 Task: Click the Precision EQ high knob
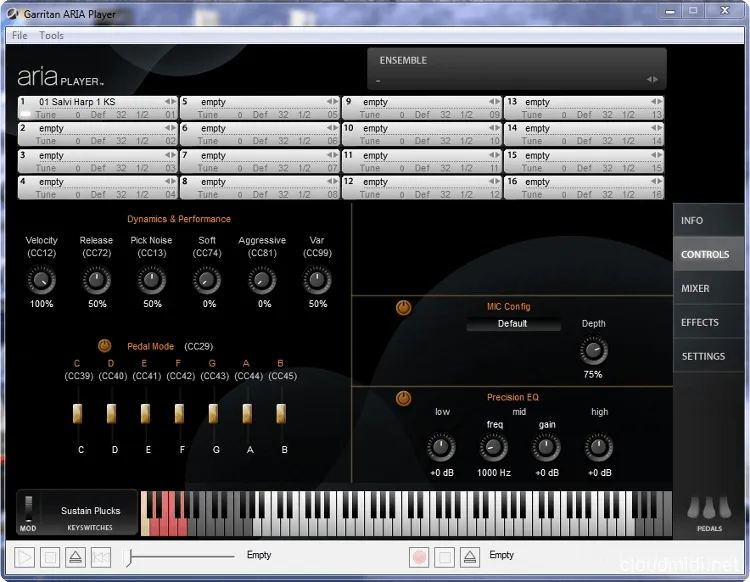(599, 447)
